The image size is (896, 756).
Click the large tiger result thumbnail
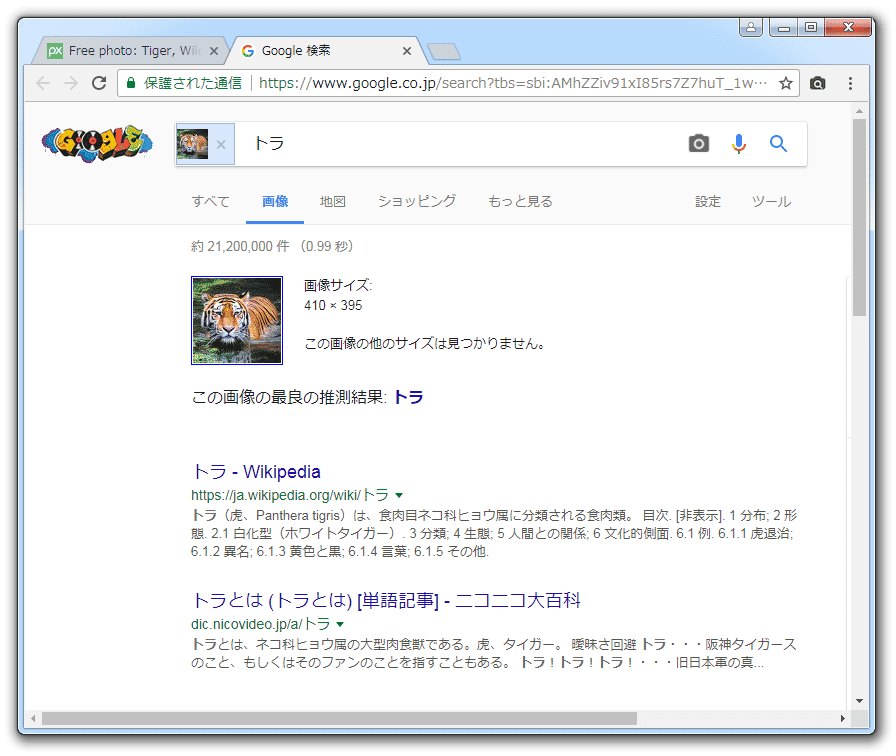pyautogui.click(x=237, y=321)
